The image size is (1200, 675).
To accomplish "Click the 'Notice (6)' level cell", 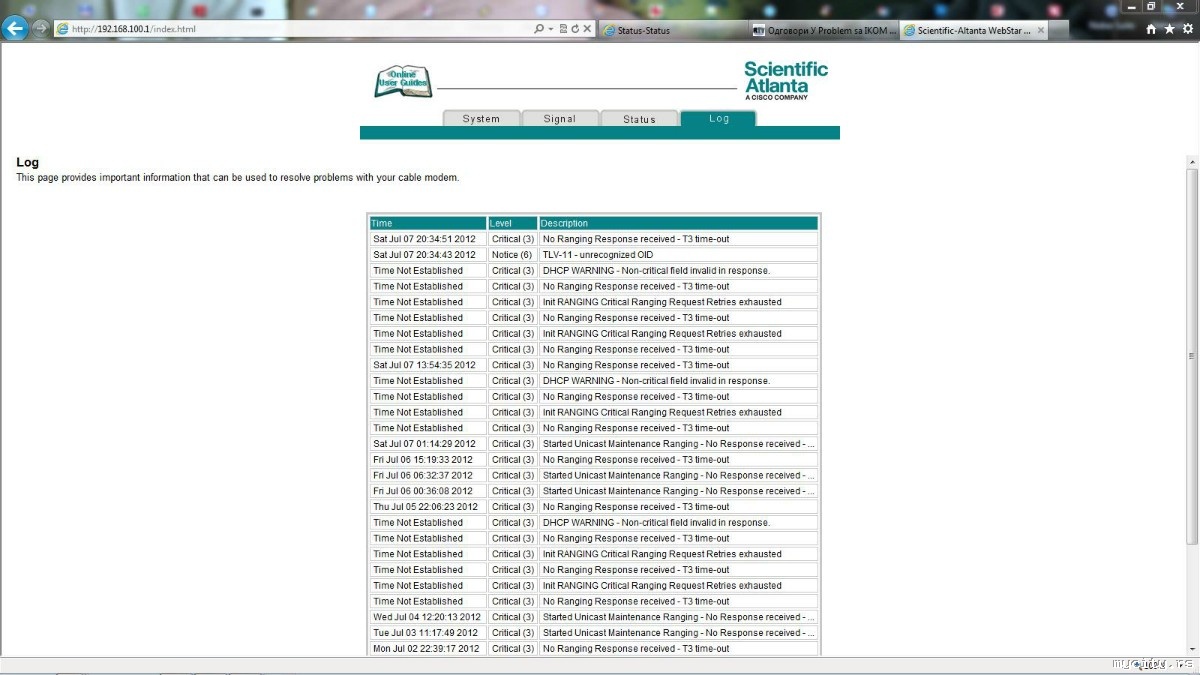I will click(513, 255).
